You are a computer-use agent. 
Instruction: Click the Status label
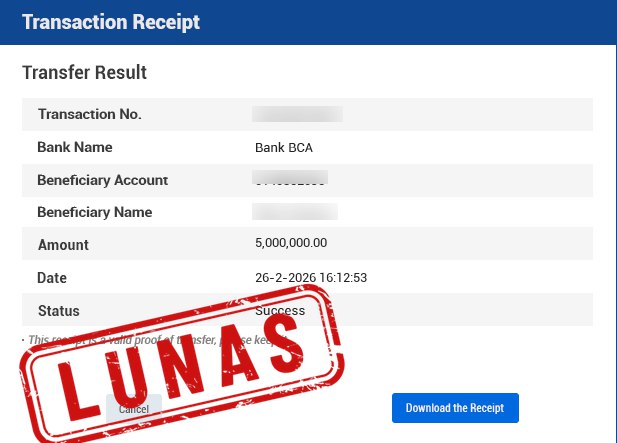(59, 311)
